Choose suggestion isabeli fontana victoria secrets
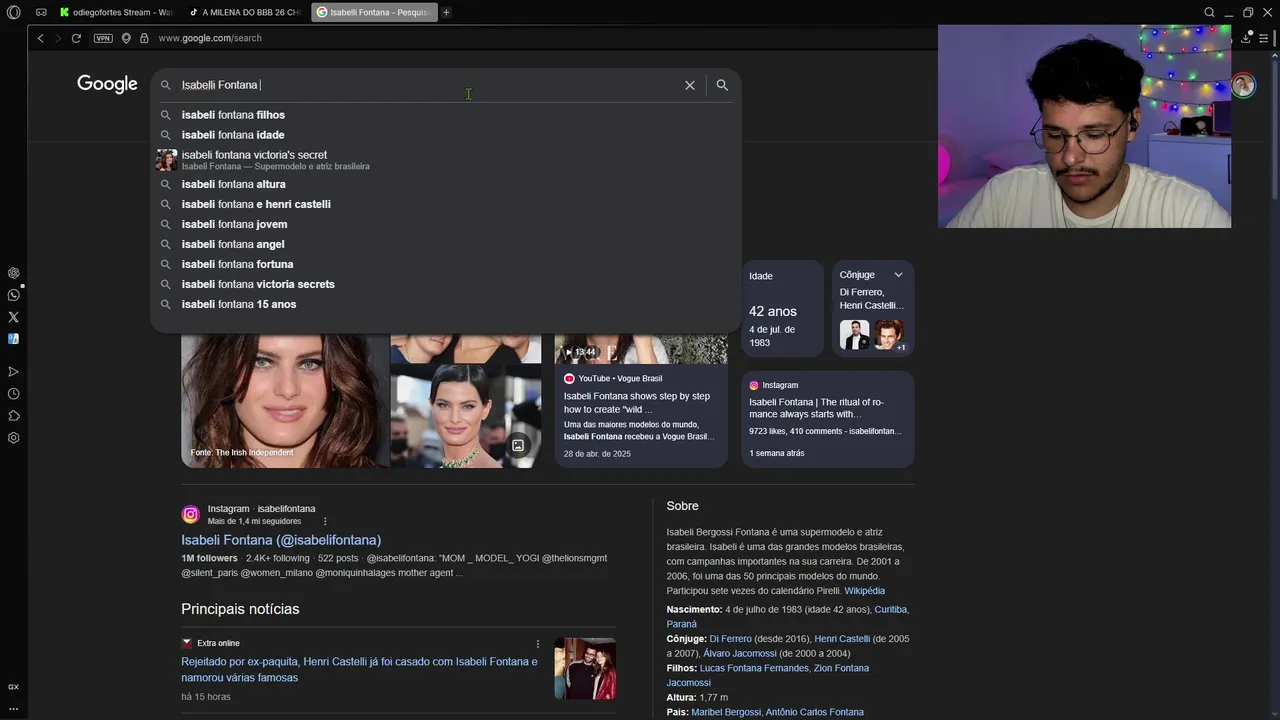The height and width of the screenshot is (720, 1280). point(445,284)
